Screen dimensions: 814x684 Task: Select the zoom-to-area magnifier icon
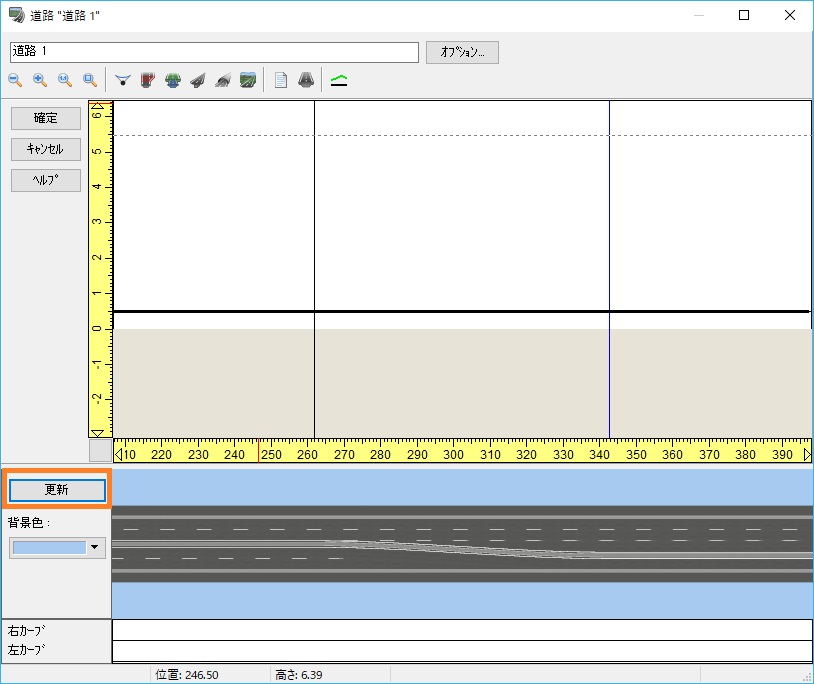click(90, 80)
